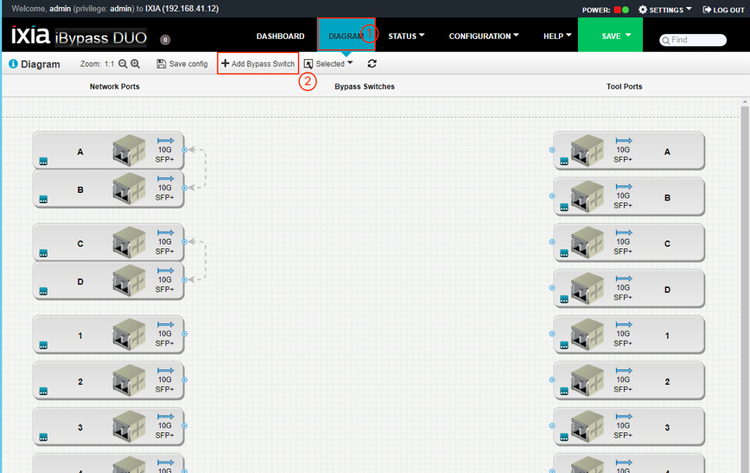Click the zoom out magnifier icon
This screenshot has width=750, height=473.
tap(123, 64)
